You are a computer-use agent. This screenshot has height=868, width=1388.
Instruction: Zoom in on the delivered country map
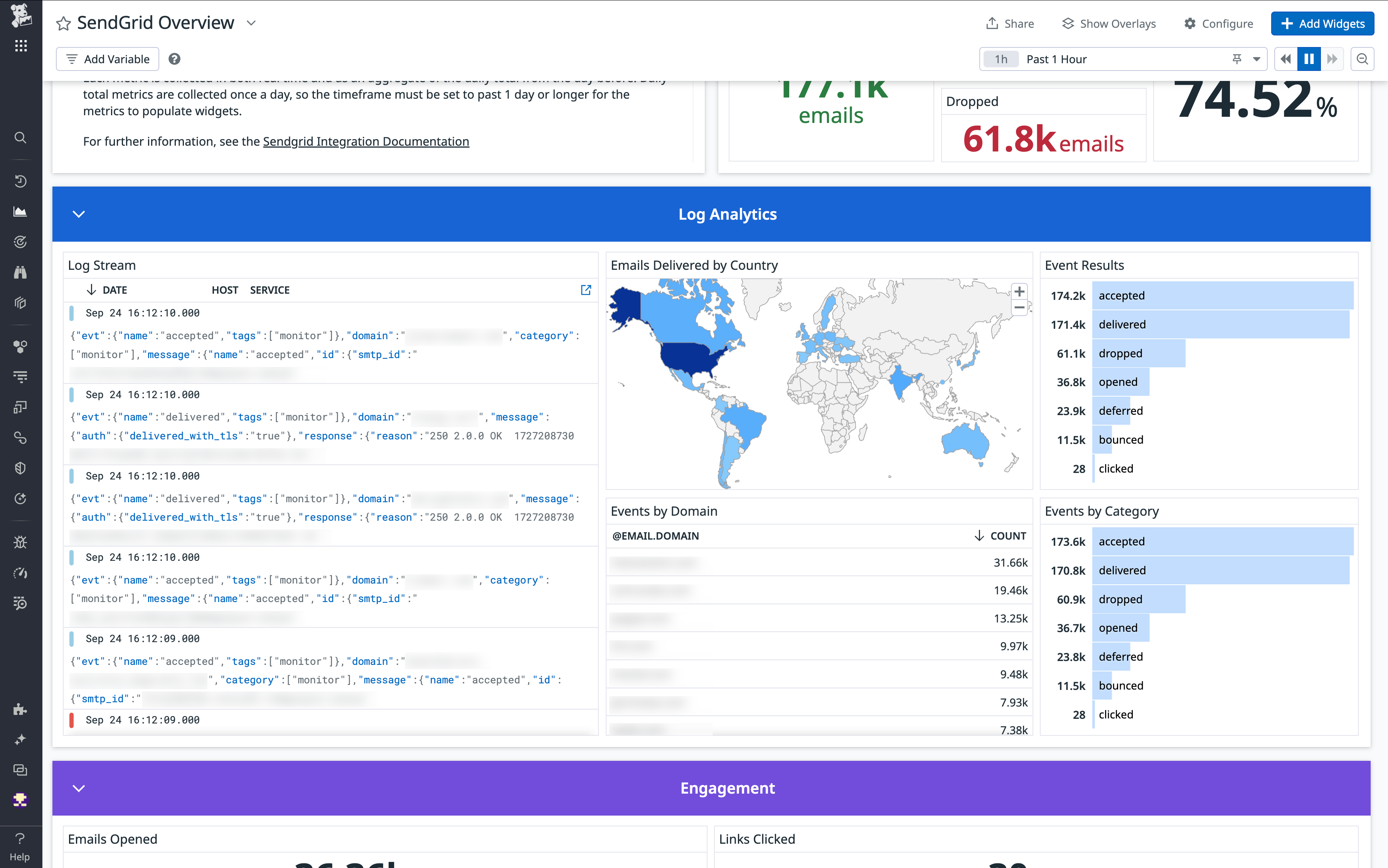[x=1019, y=291]
